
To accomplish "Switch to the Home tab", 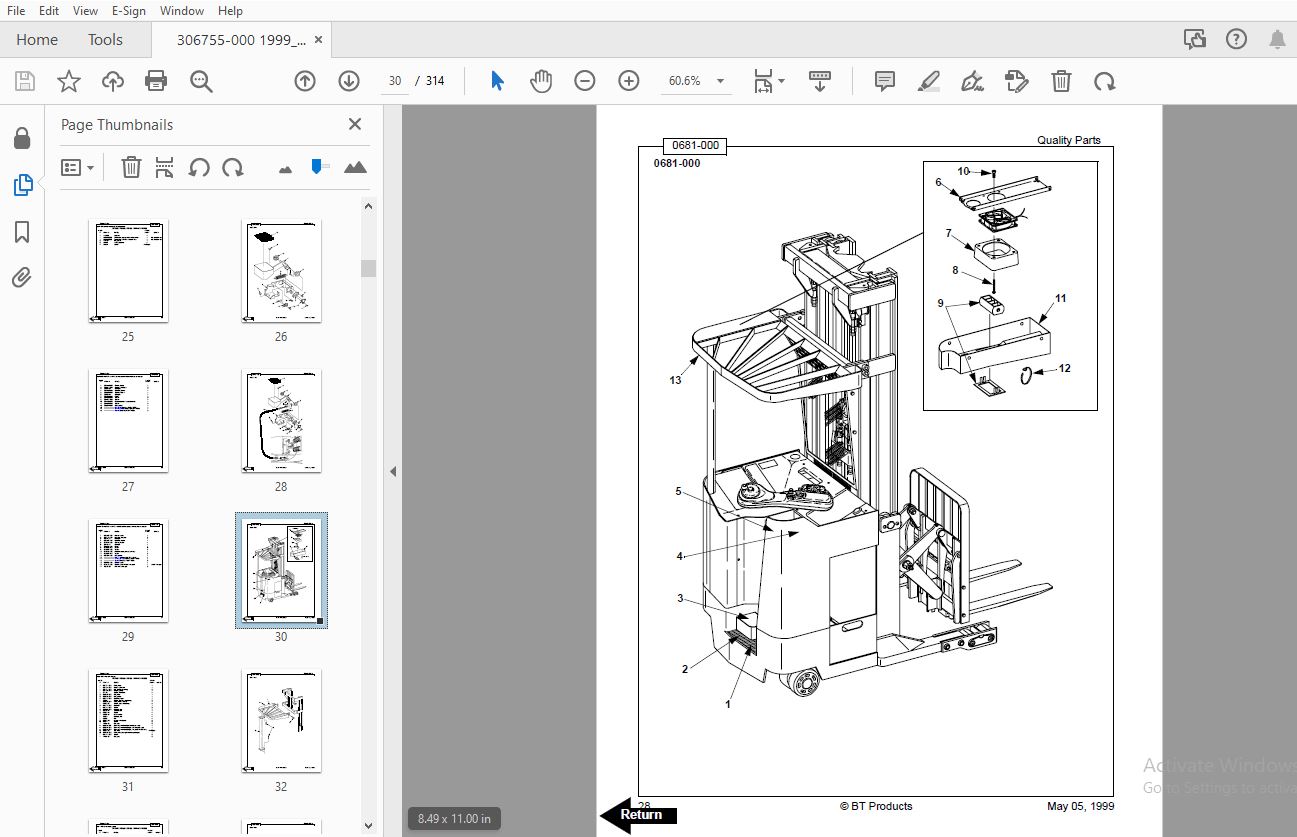I will click(37, 39).
